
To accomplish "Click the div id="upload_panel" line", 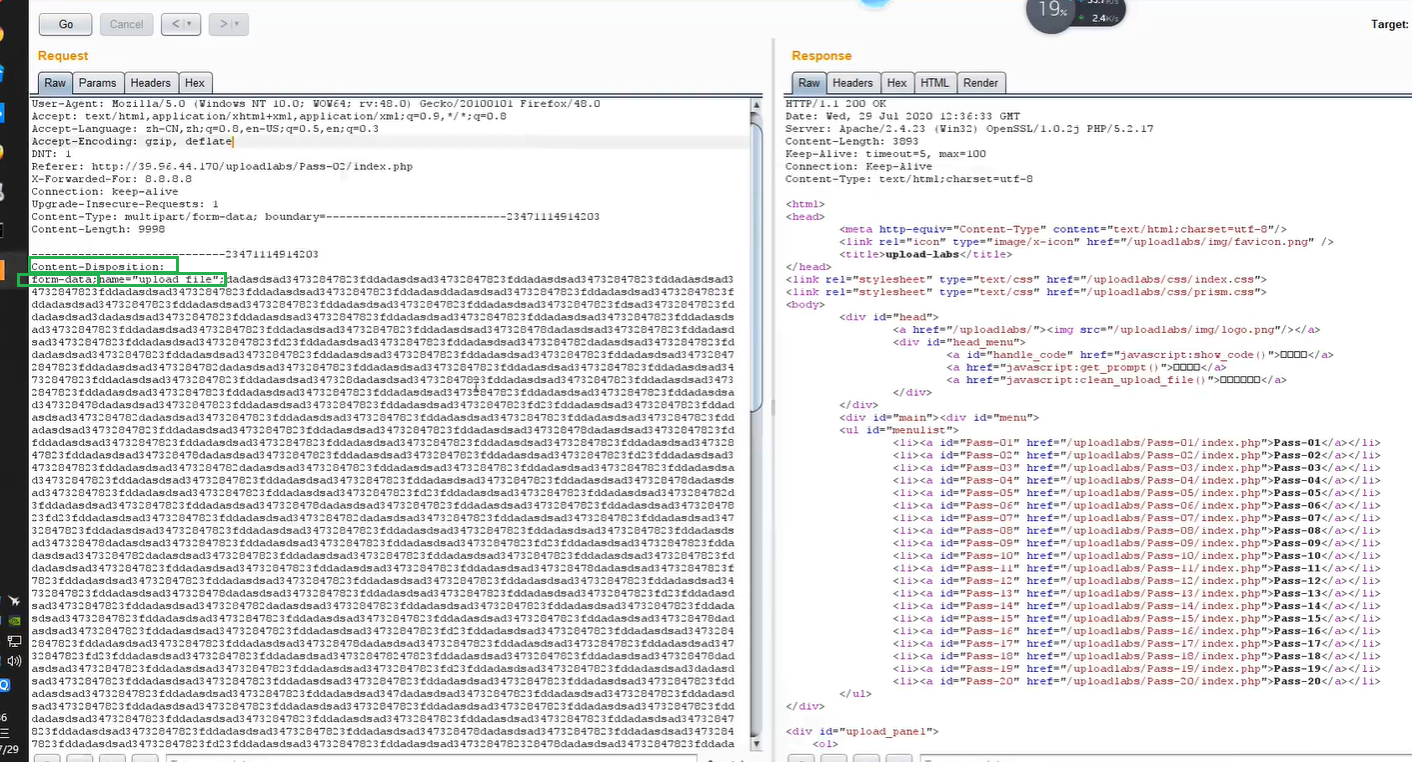I will (x=863, y=732).
